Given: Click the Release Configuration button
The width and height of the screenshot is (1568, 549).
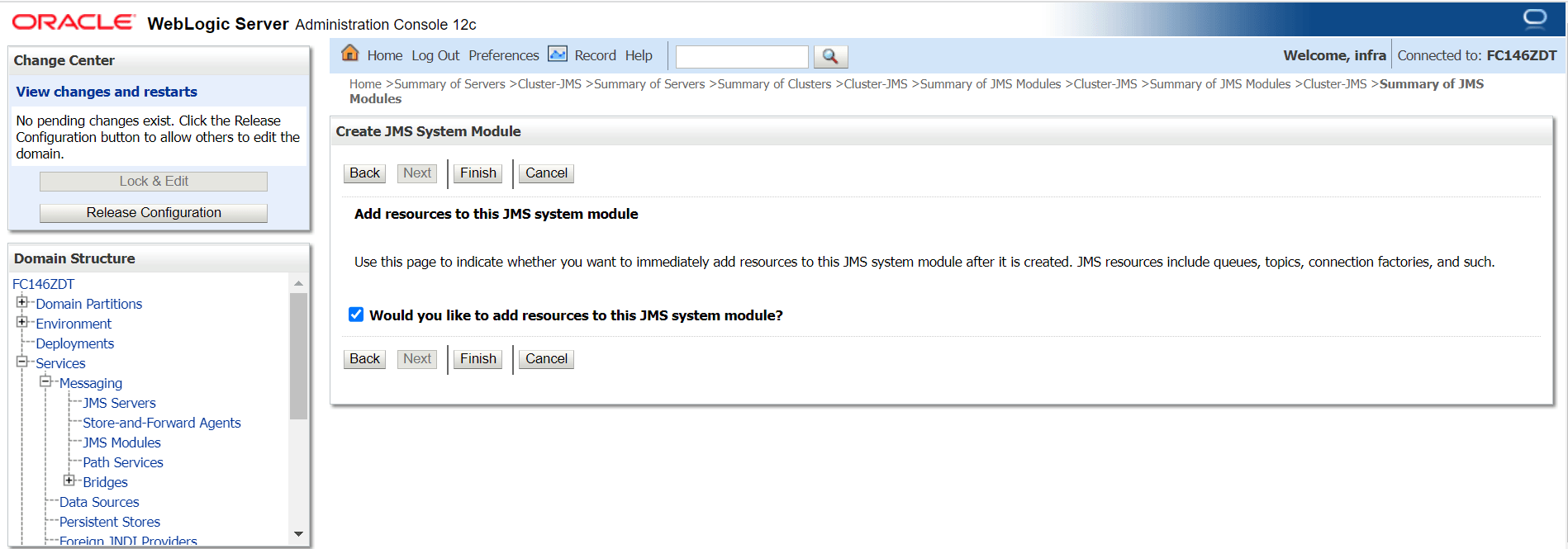Looking at the screenshot, I should point(154,213).
